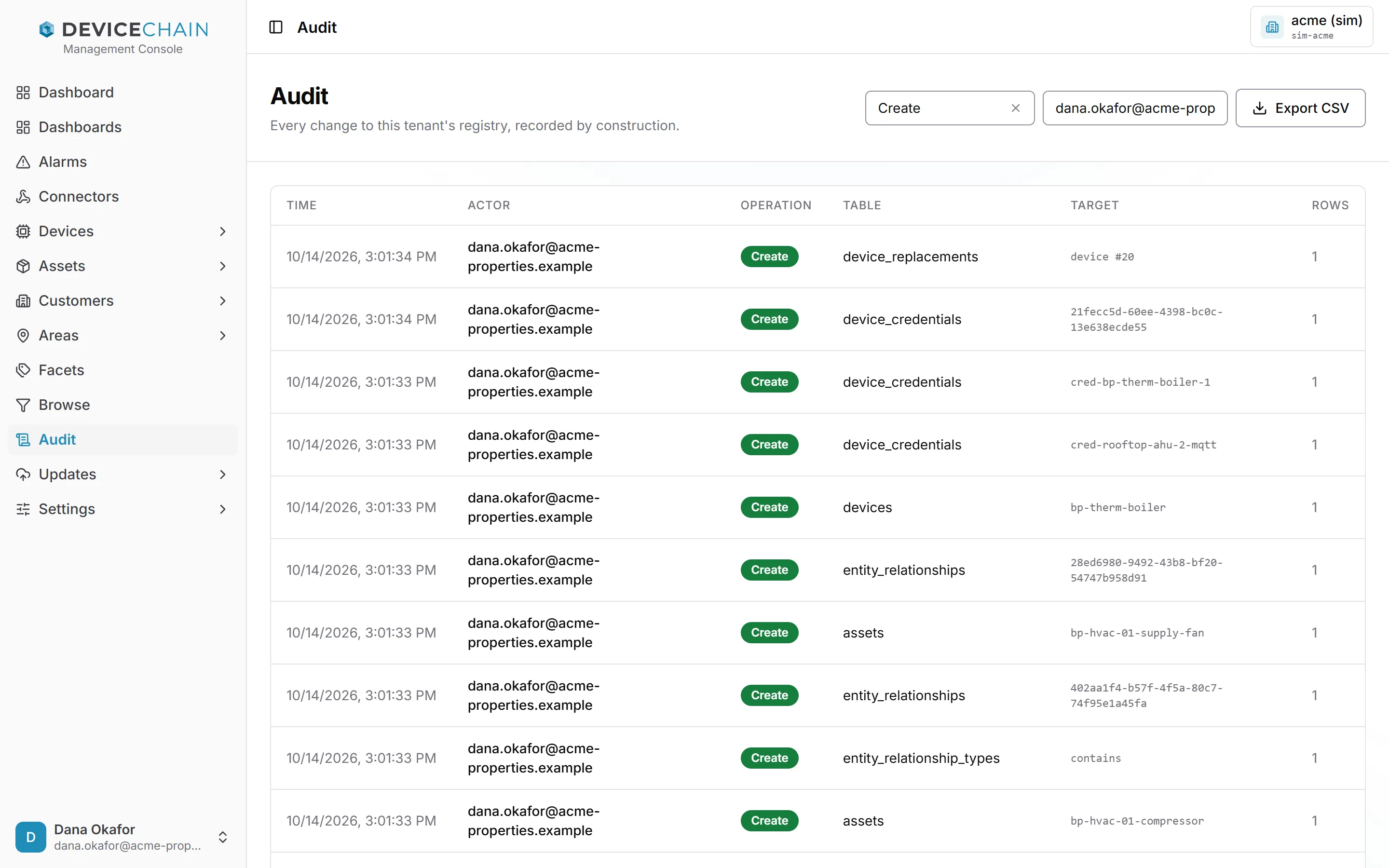Click the Alarms warning triangle icon
This screenshot has height=868, width=1389.
tap(23, 162)
